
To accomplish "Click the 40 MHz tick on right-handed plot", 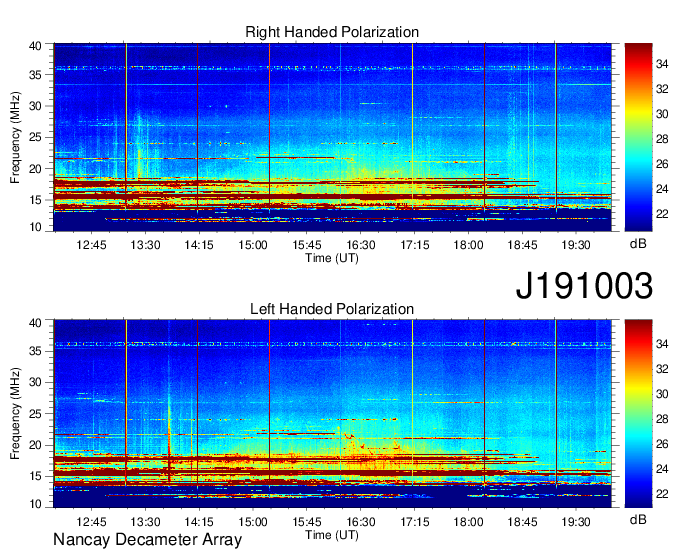I will (35, 46).
